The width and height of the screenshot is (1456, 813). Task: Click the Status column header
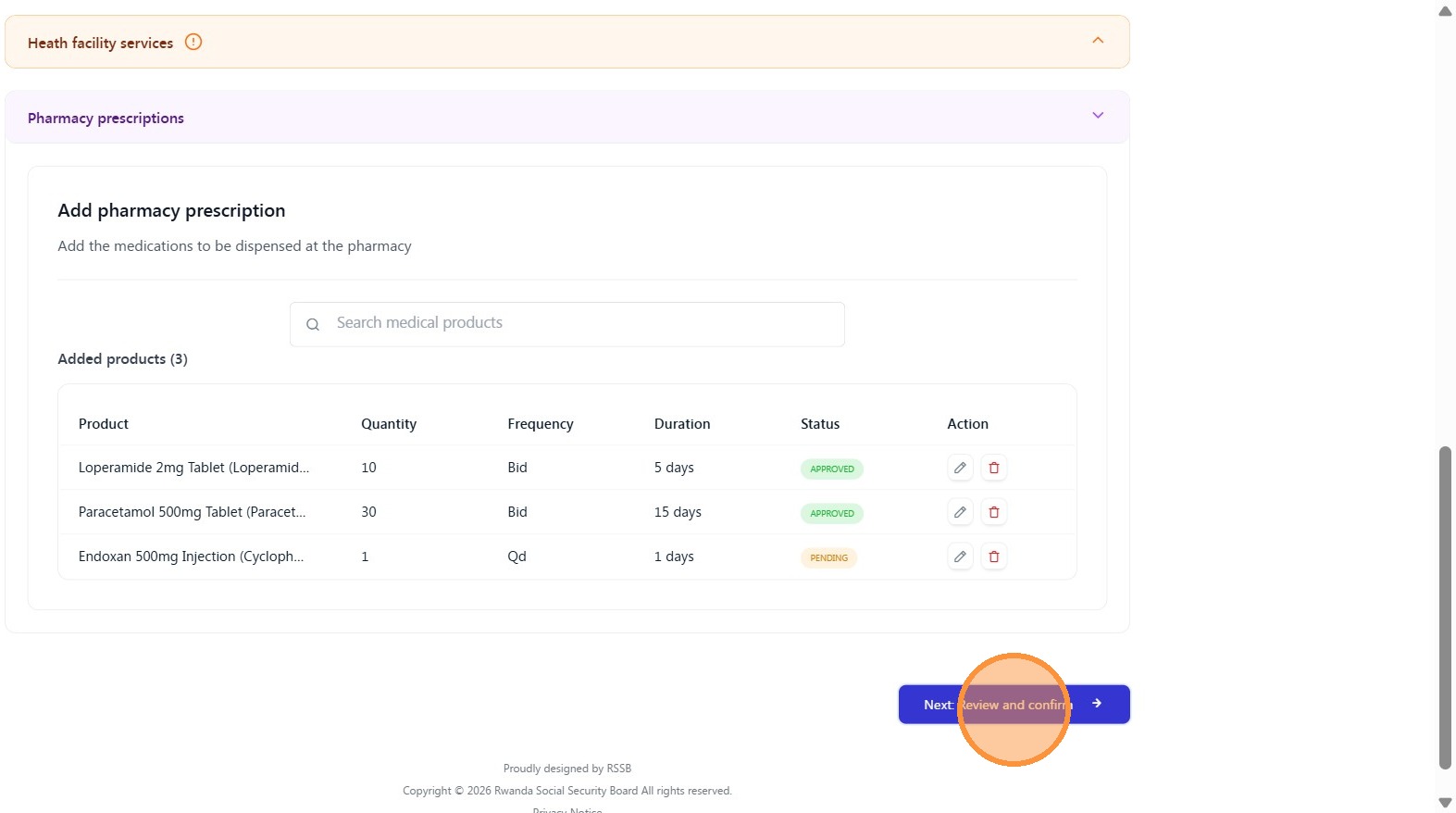click(x=820, y=424)
